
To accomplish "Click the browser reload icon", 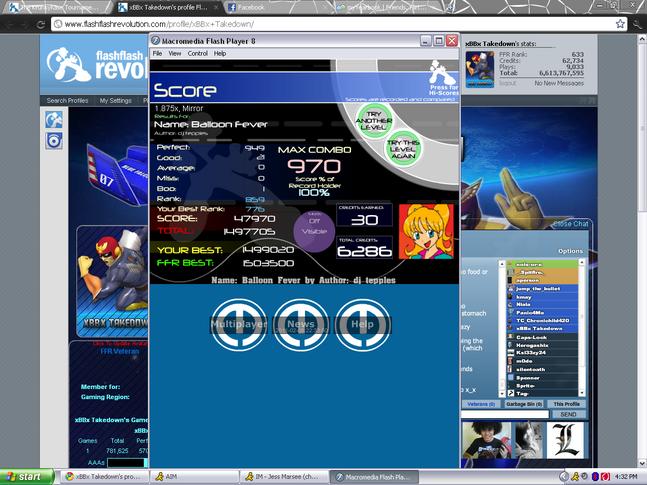I will pos(40,24).
